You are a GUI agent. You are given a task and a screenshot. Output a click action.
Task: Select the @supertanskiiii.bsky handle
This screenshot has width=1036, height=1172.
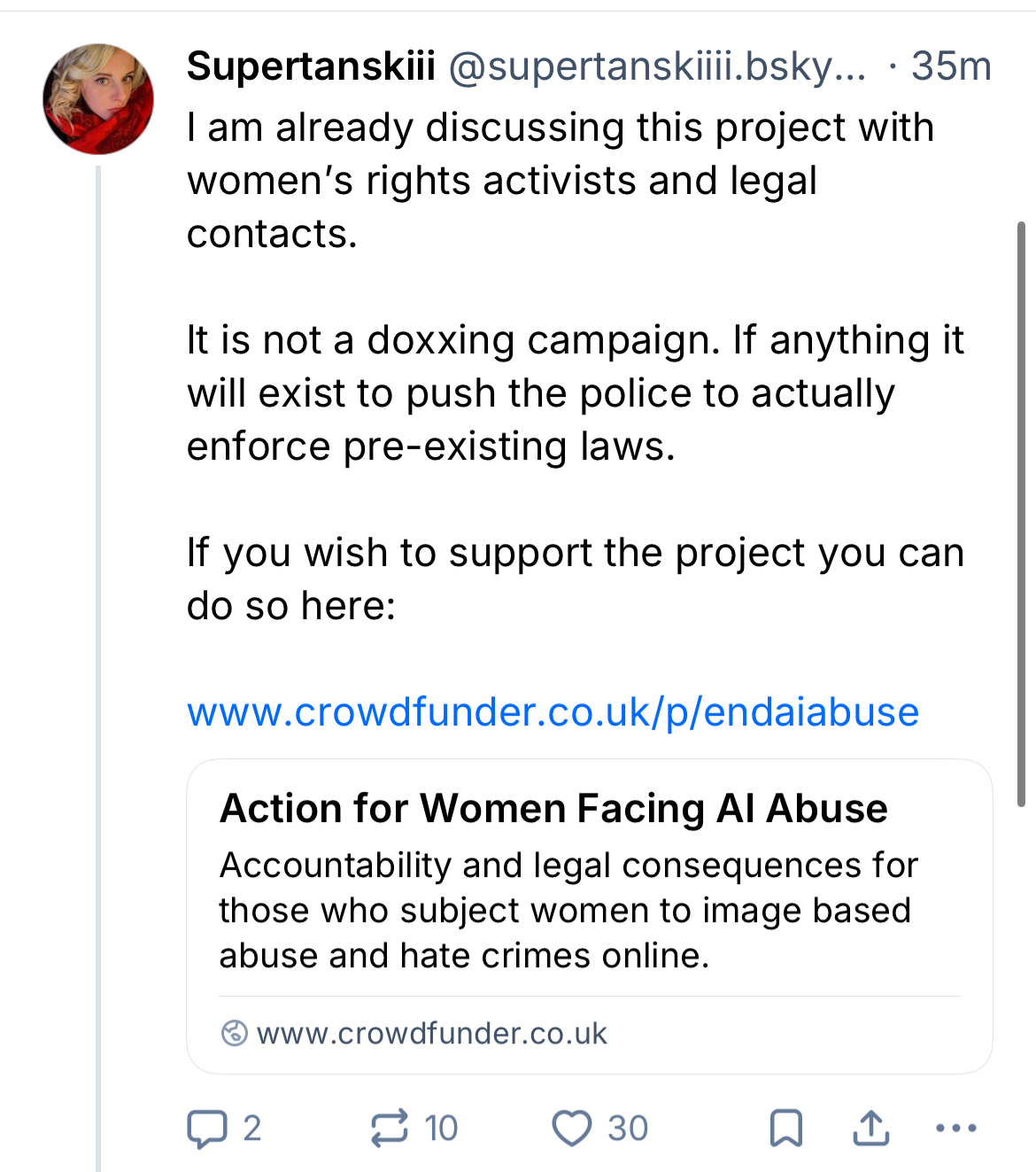coord(657,66)
